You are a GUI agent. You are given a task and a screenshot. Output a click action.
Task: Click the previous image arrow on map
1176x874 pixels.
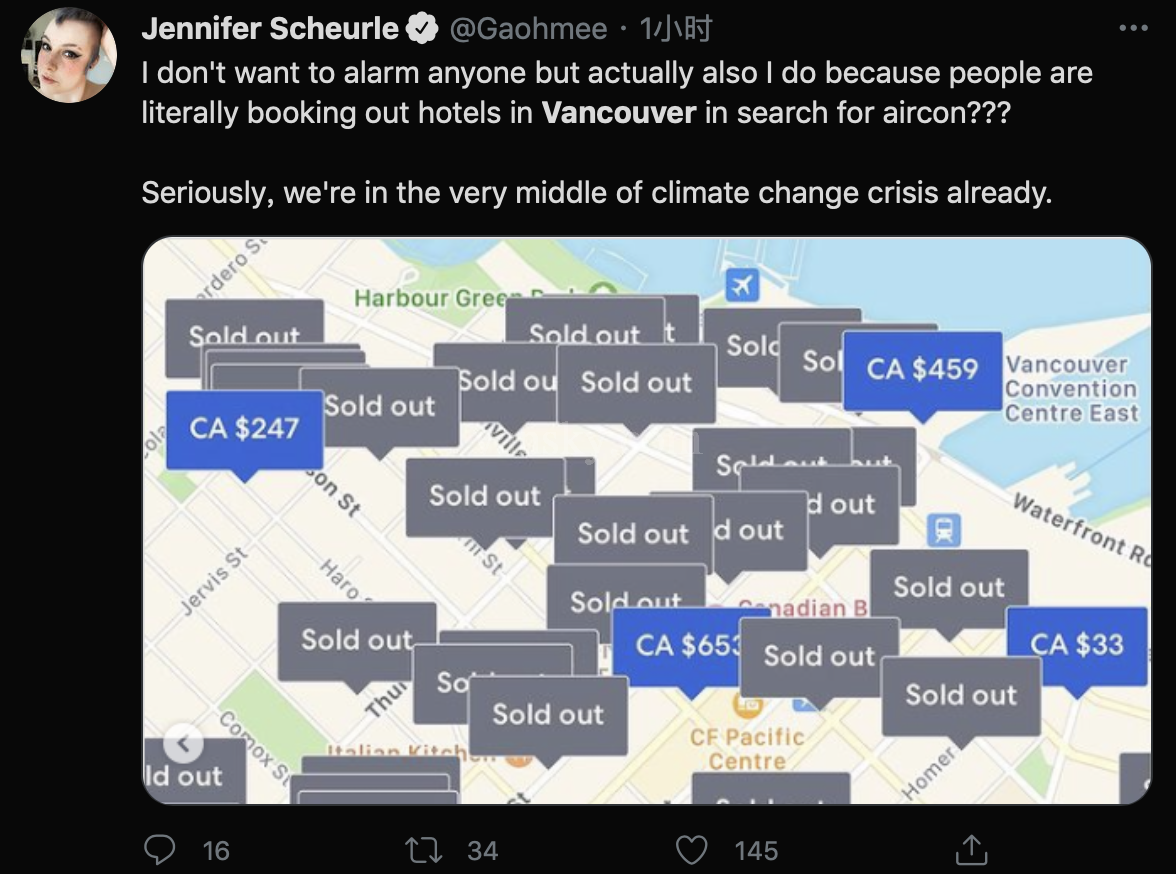tap(183, 743)
